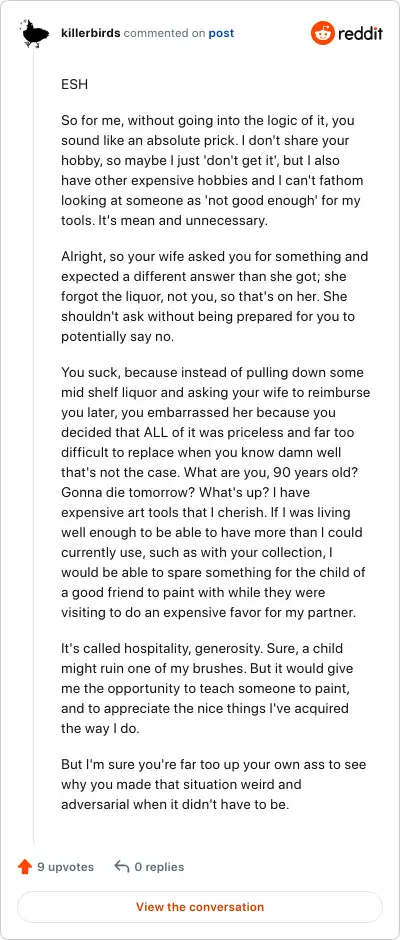This screenshot has height=940, width=400.
Task: Click the "ESH" verdict text
Action: pyautogui.click(x=74, y=85)
